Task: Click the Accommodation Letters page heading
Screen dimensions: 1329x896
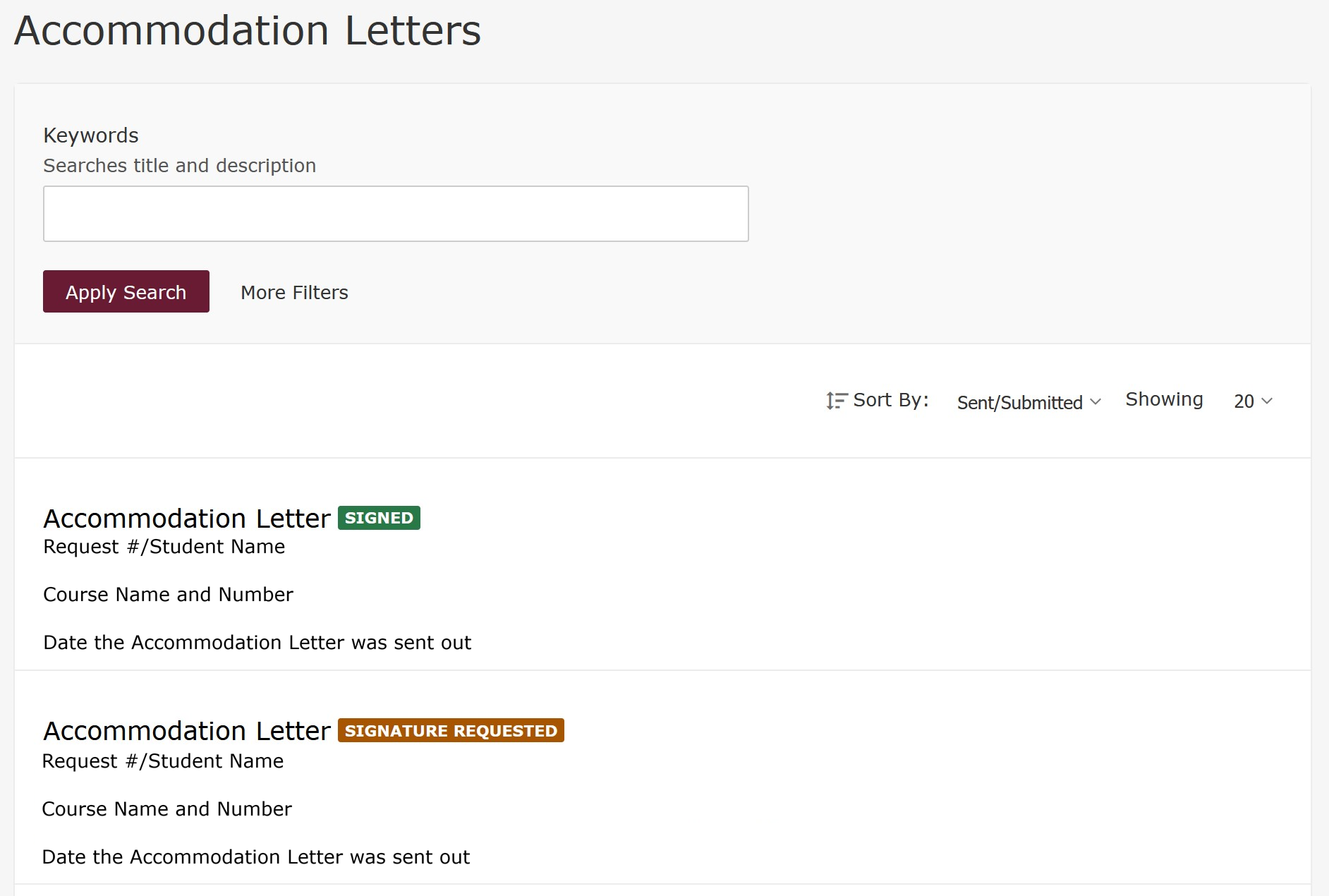Action: (x=248, y=30)
